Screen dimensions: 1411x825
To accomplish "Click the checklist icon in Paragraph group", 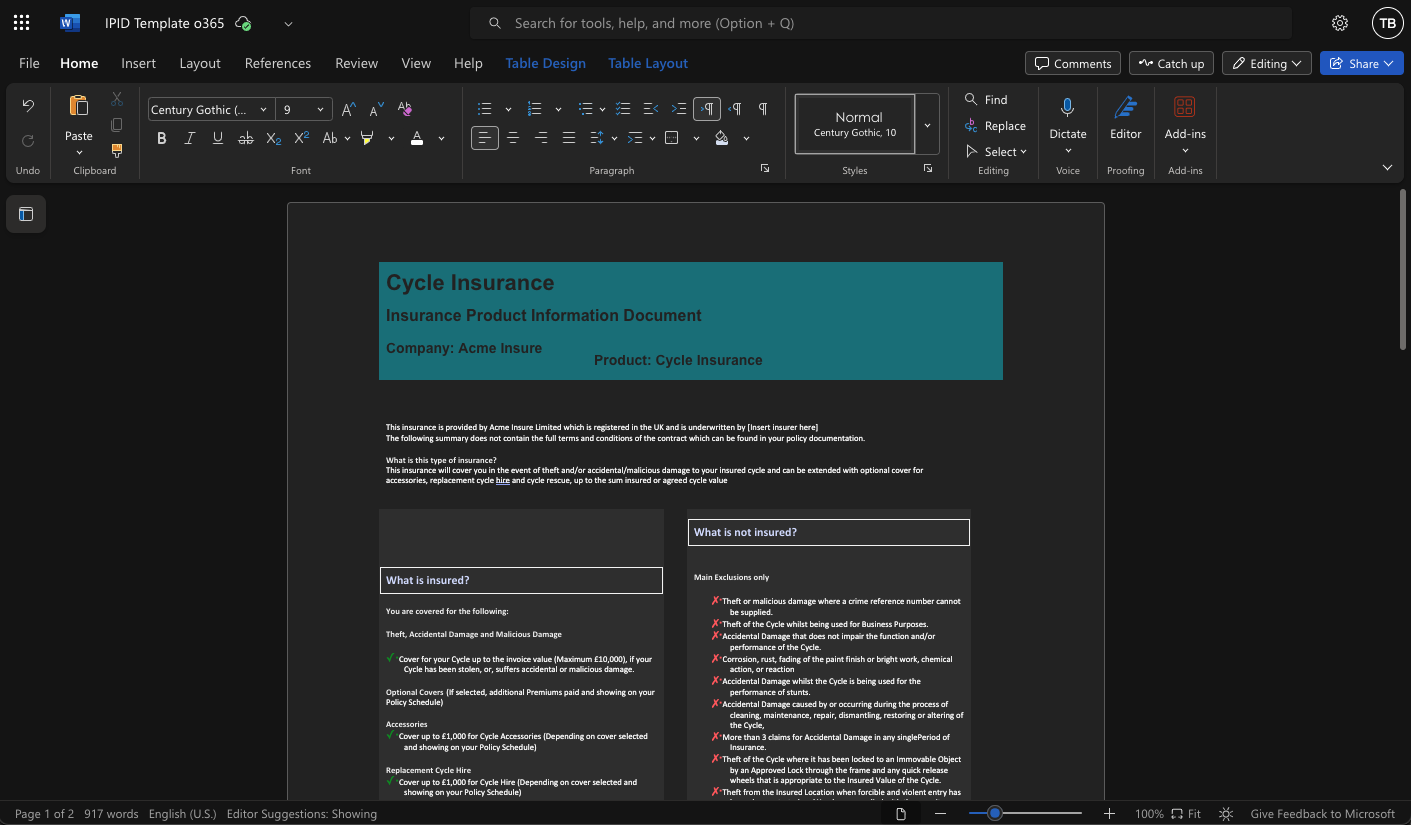I will [x=622, y=108].
